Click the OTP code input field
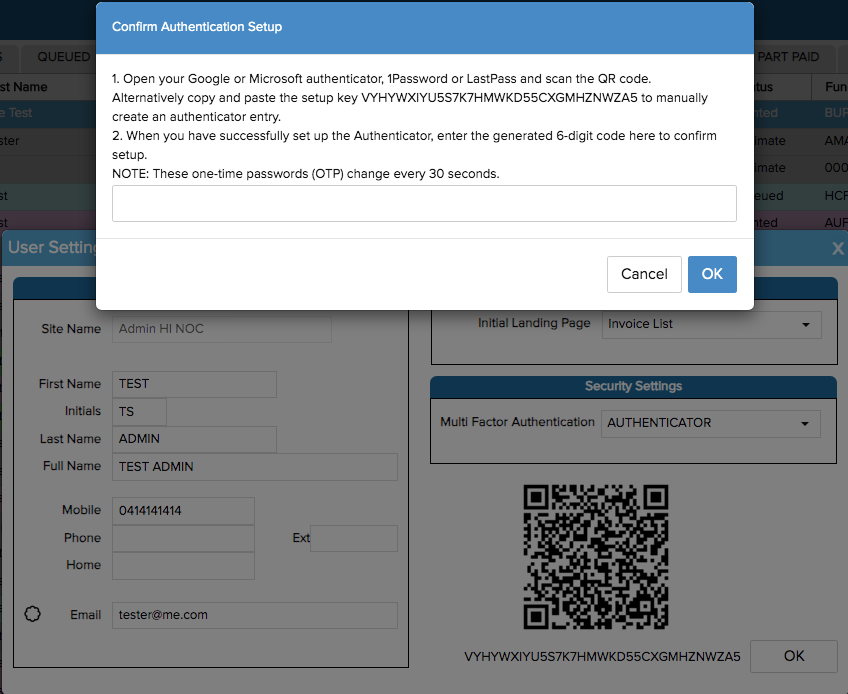The width and height of the screenshot is (848, 694). [424, 203]
